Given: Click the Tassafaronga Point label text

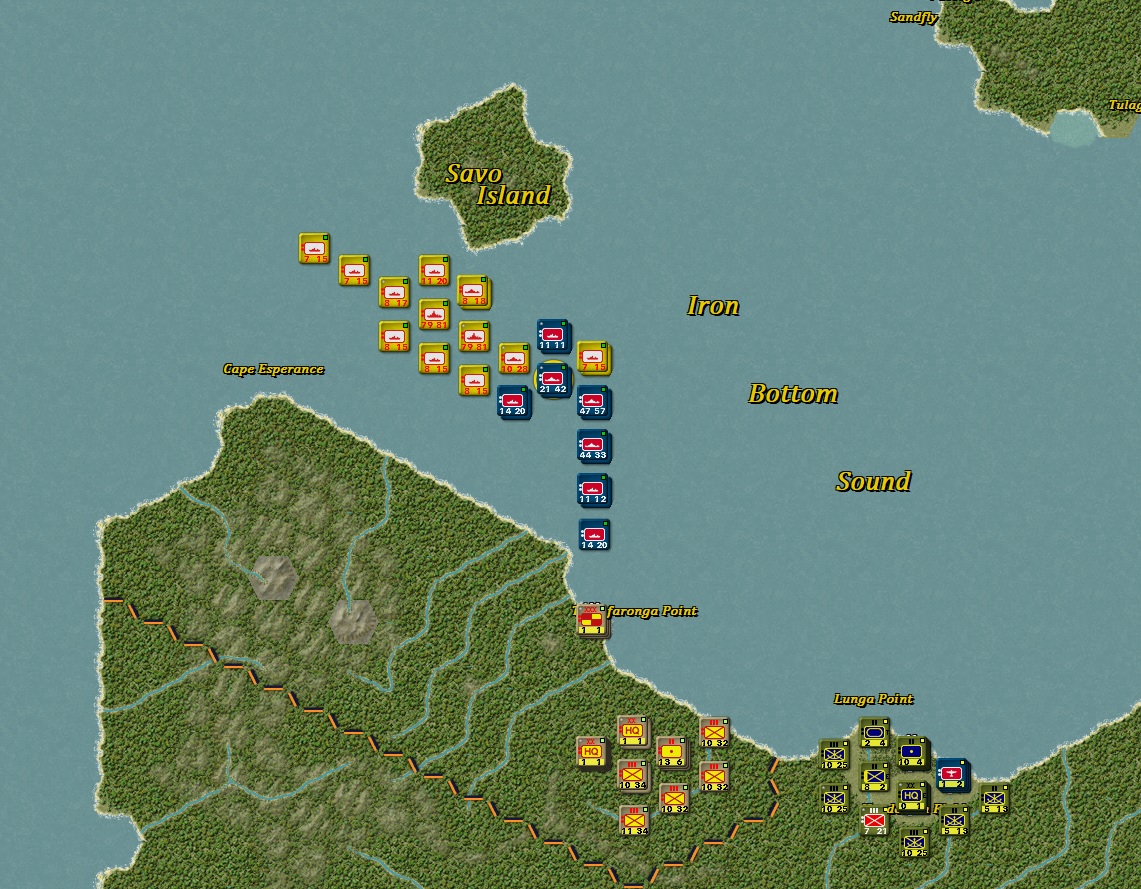Looking at the screenshot, I should click(x=635, y=611).
